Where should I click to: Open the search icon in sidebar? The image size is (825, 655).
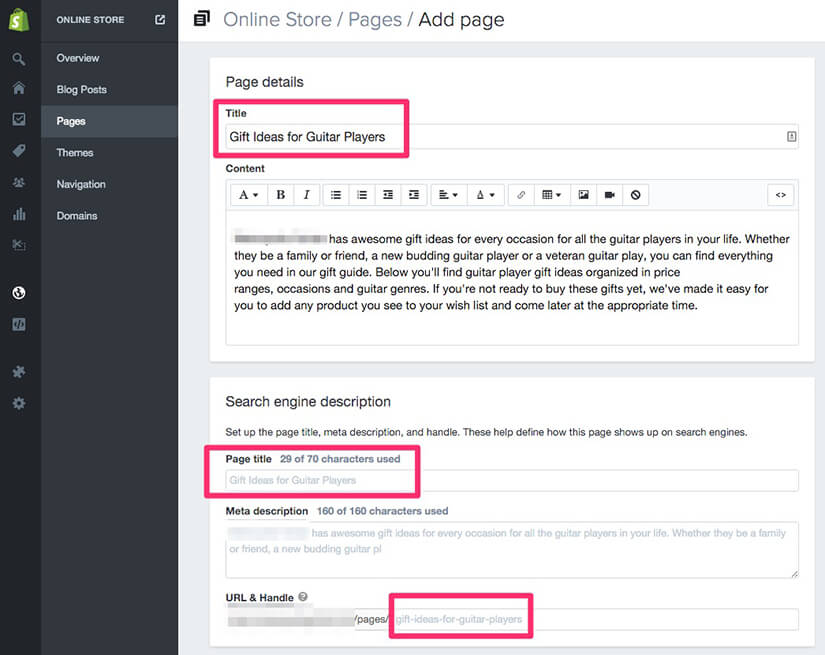coord(19,59)
